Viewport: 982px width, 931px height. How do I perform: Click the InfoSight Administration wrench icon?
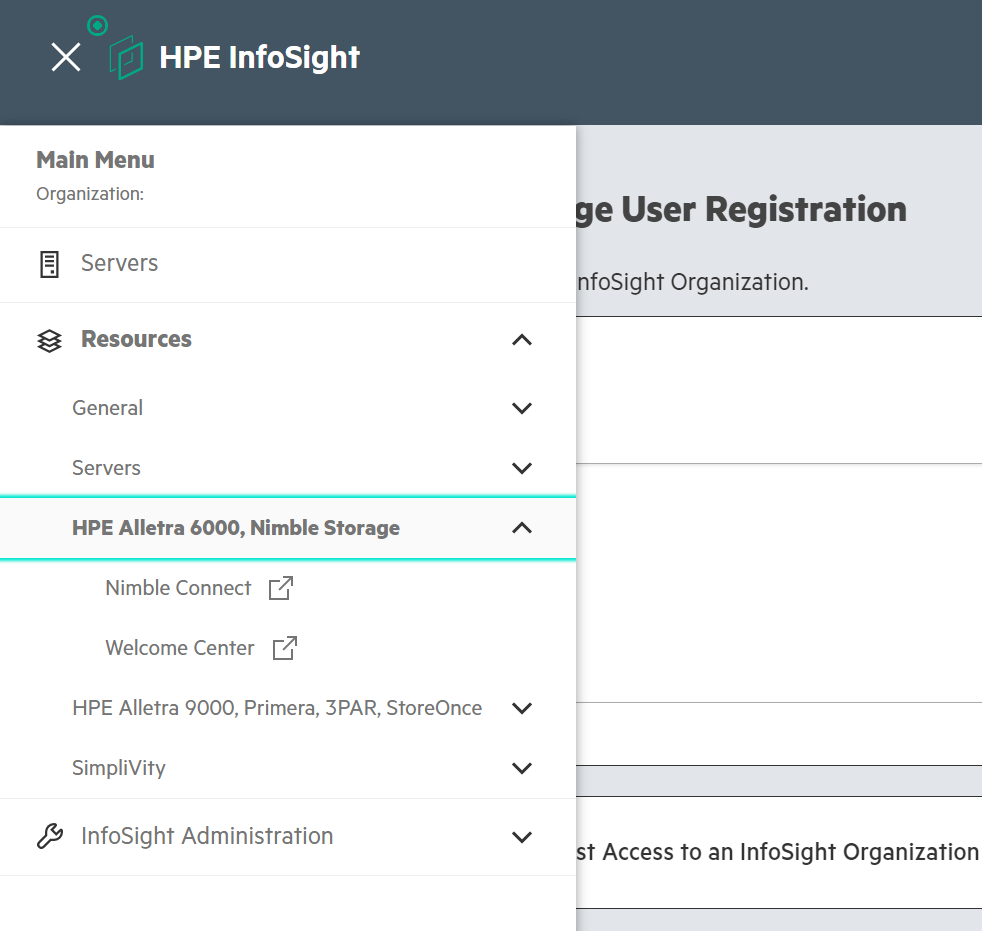49,836
